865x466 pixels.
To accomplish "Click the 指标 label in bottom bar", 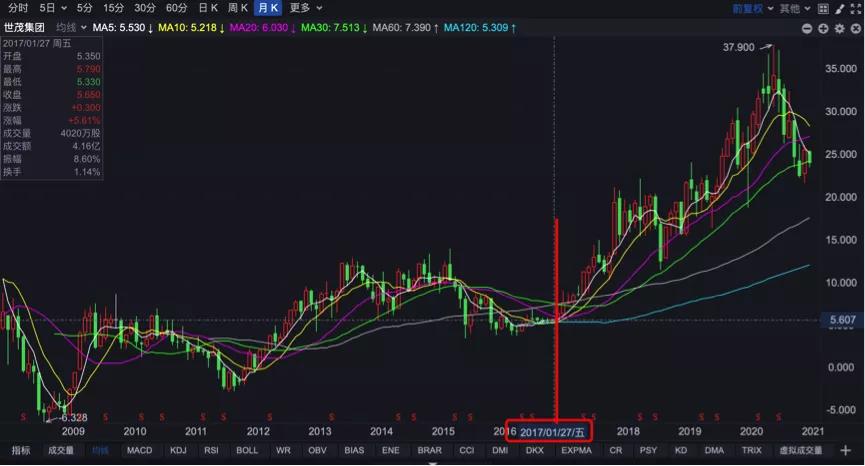I will click(x=20, y=451).
